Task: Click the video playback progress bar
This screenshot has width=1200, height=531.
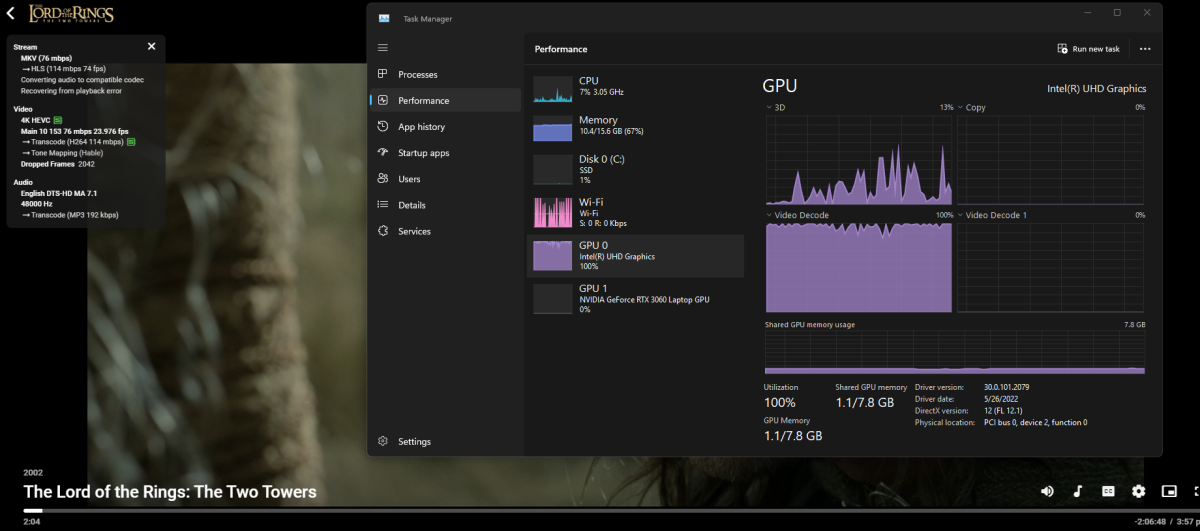Action: pos(600,510)
